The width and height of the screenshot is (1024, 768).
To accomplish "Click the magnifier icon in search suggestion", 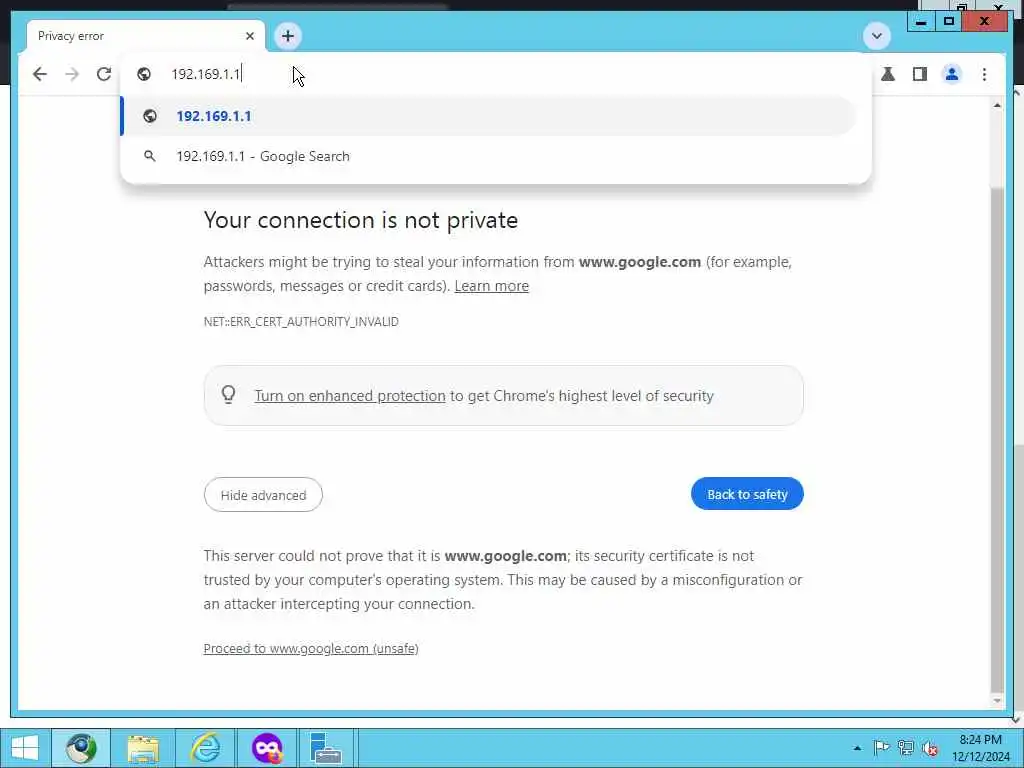I will click(x=150, y=156).
